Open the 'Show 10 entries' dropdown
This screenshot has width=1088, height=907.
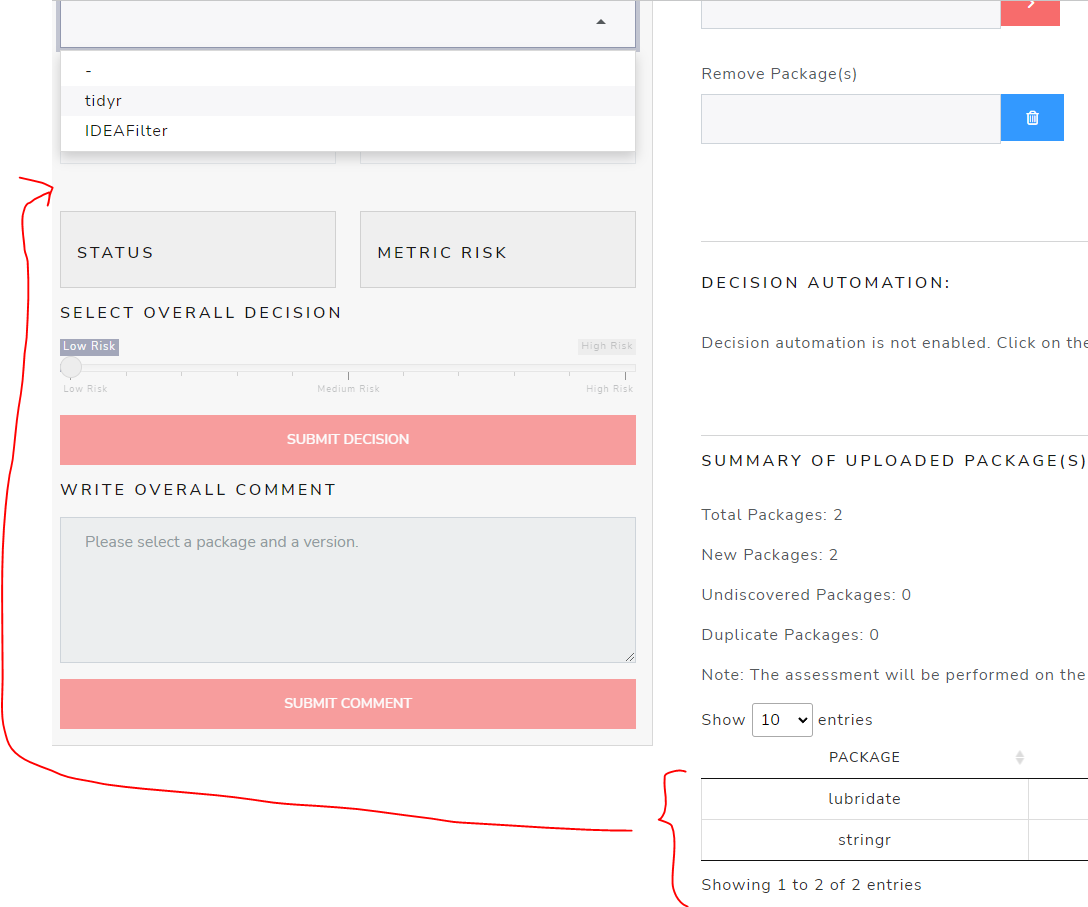(x=782, y=720)
